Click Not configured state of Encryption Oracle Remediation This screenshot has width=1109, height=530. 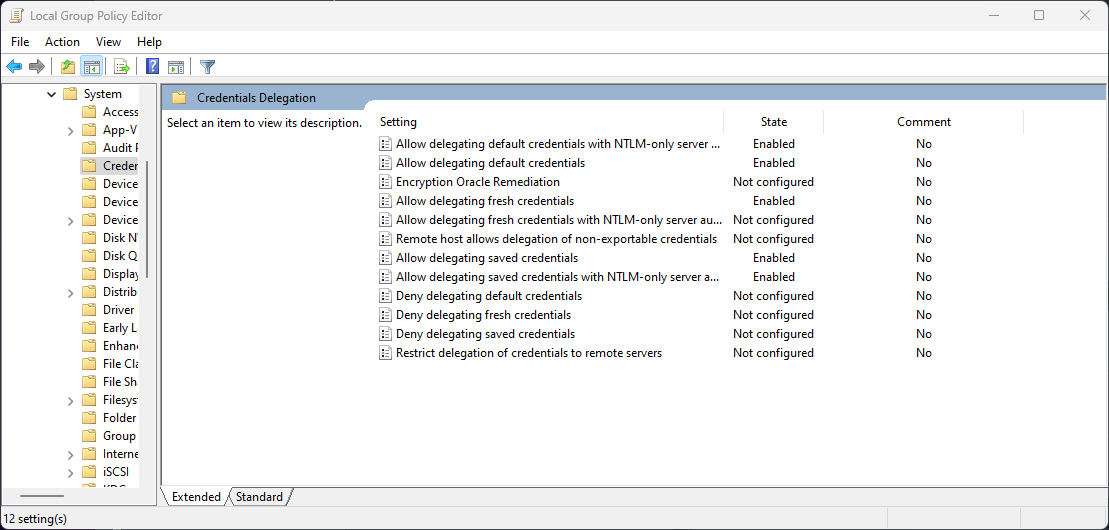click(773, 182)
